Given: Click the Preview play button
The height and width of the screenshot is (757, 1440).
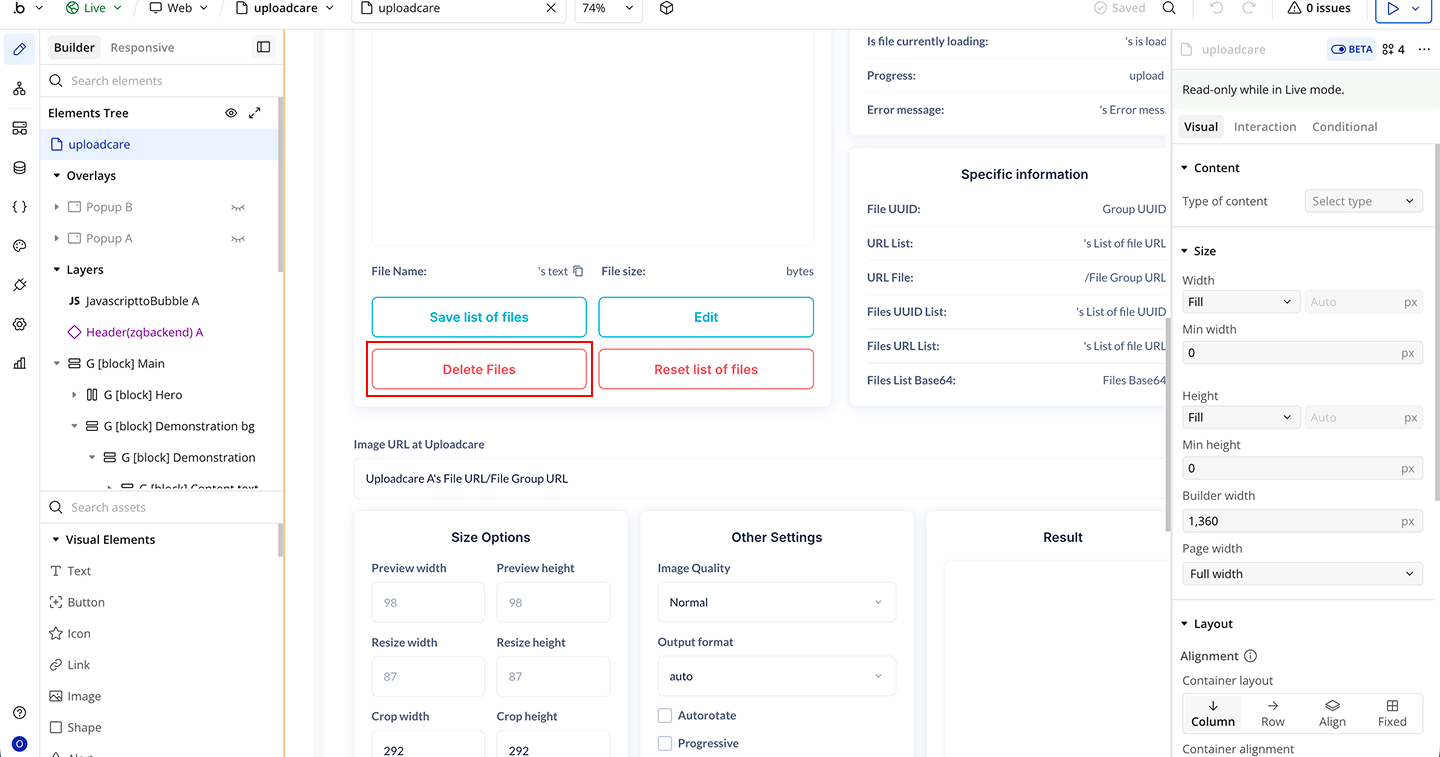Looking at the screenshot, I should coord(1393,8).
